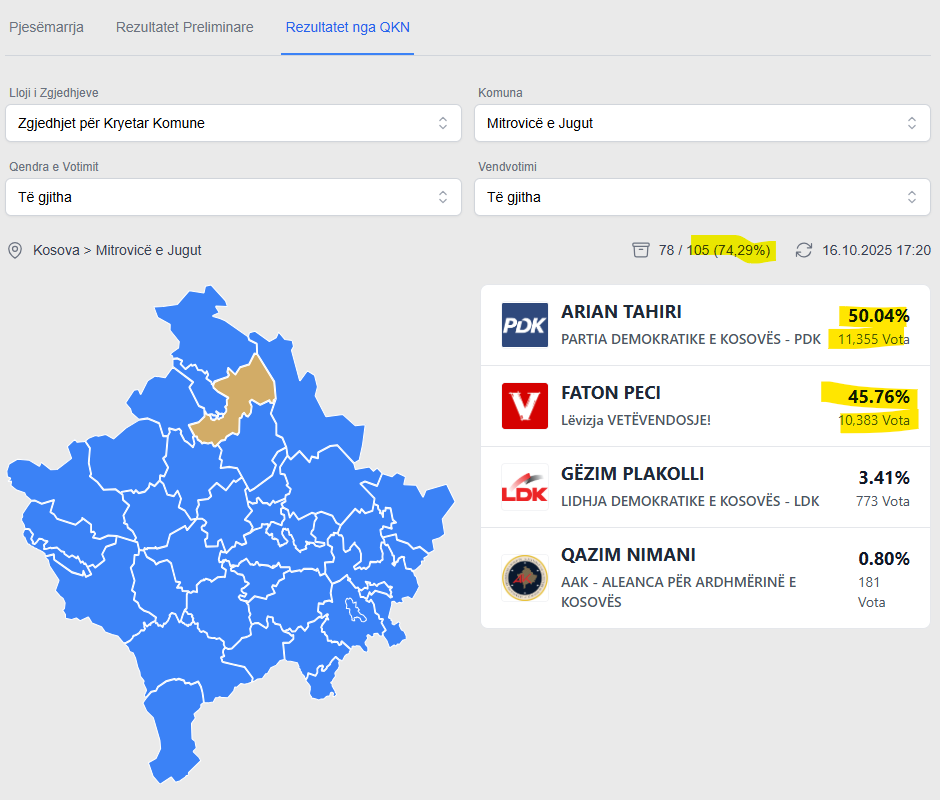Open the Qendra e Votimit dropdown

tap(233, 197)
